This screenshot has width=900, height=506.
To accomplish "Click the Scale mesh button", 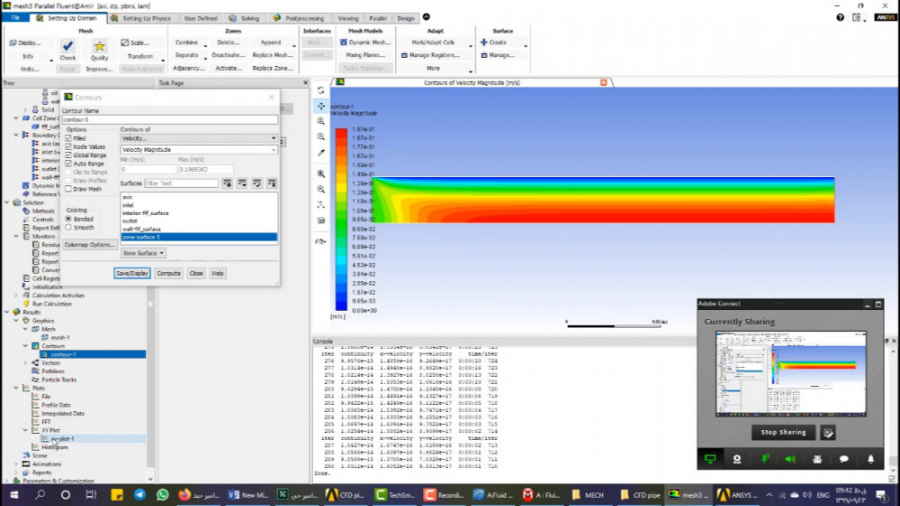I will (135, 42).
